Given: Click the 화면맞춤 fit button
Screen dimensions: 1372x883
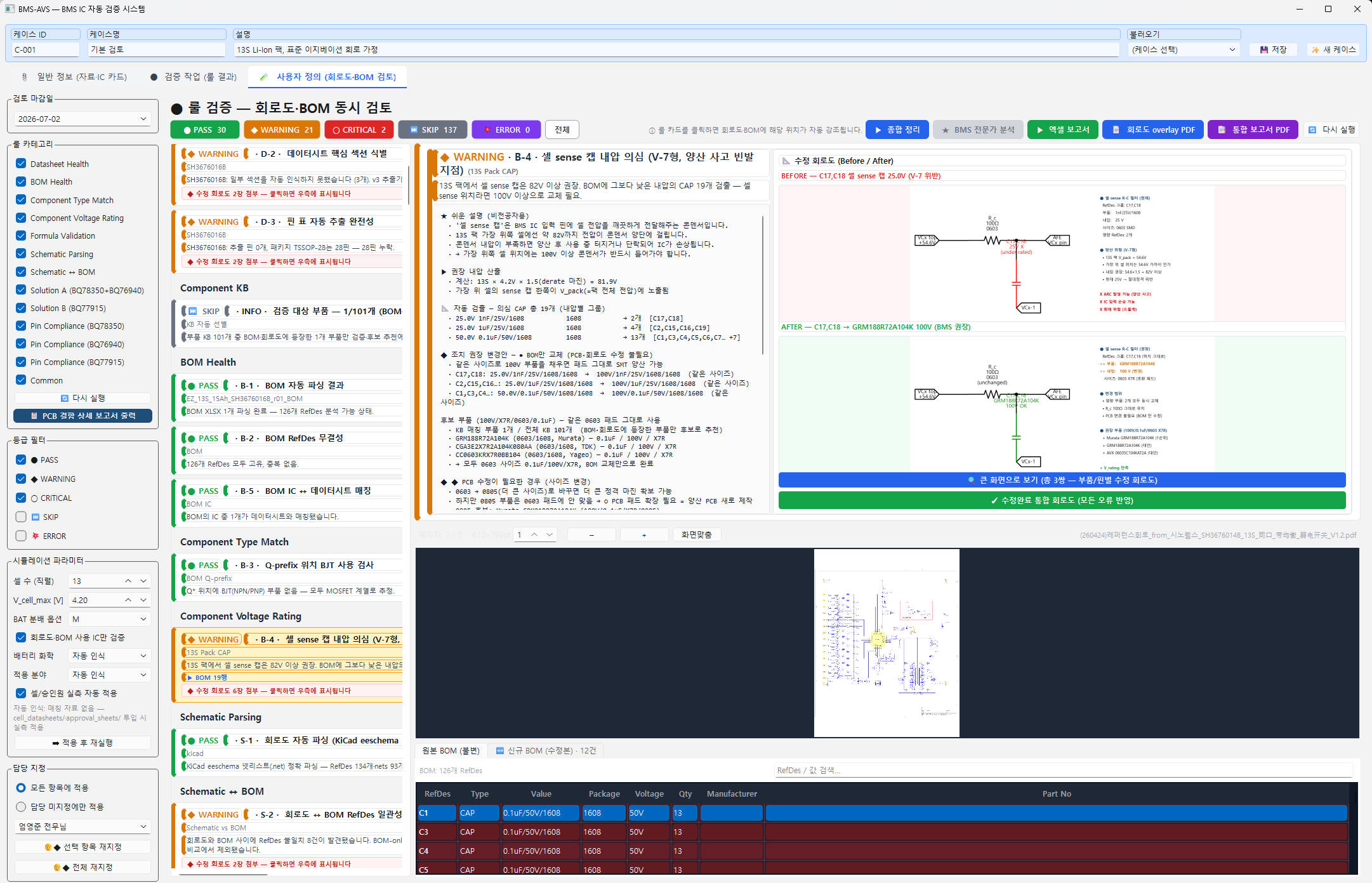Looking at the screenshot, I should coord(696,535).
